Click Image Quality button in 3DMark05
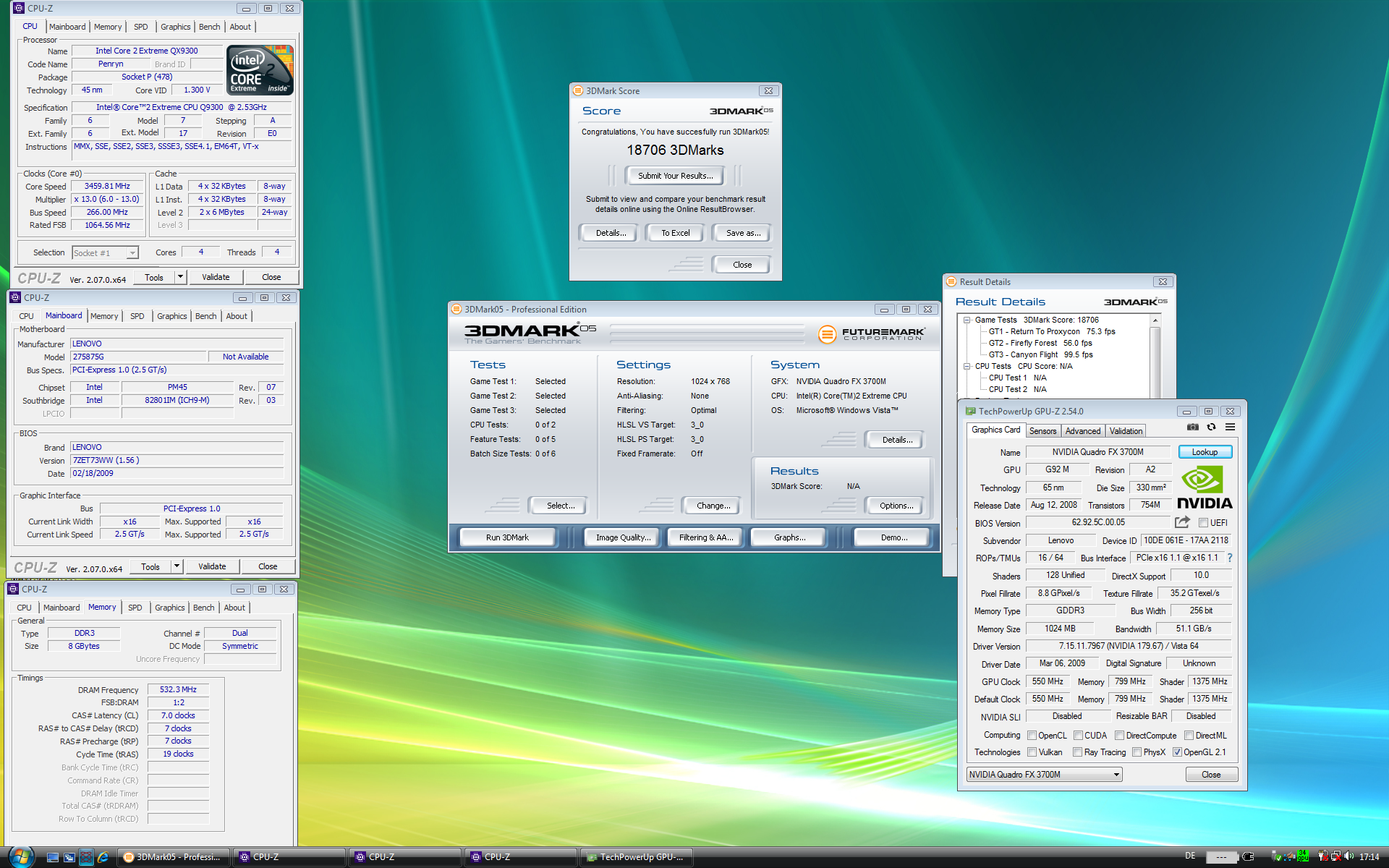This screenshot has width=1389, height=868. (x=623, y=537)
